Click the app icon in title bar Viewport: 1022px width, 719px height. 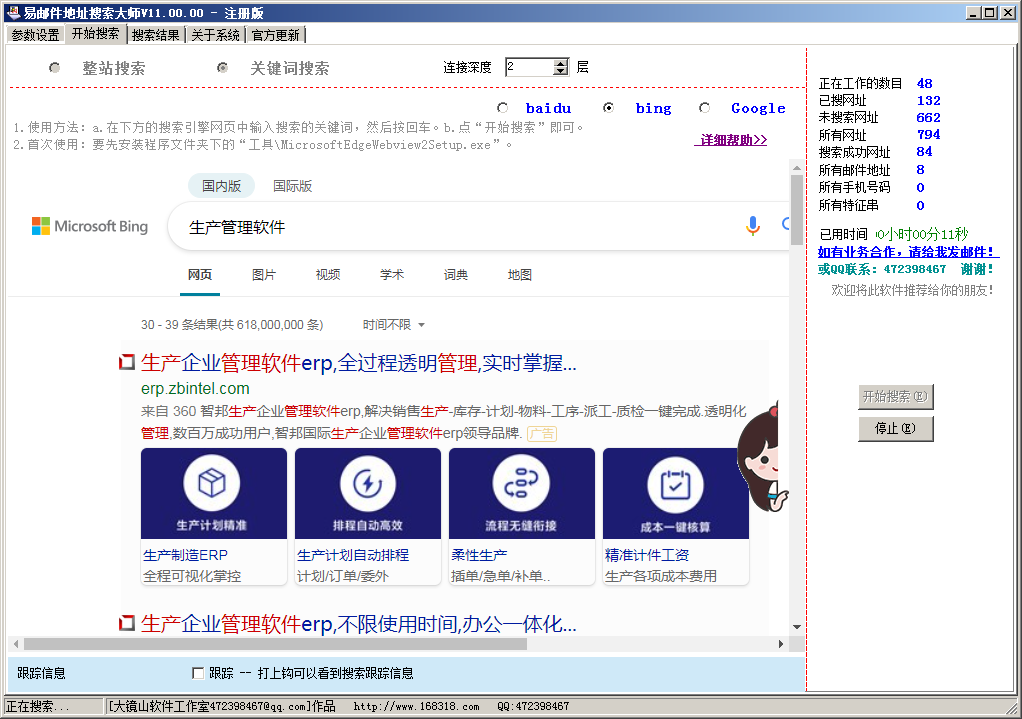coord(12,12)
